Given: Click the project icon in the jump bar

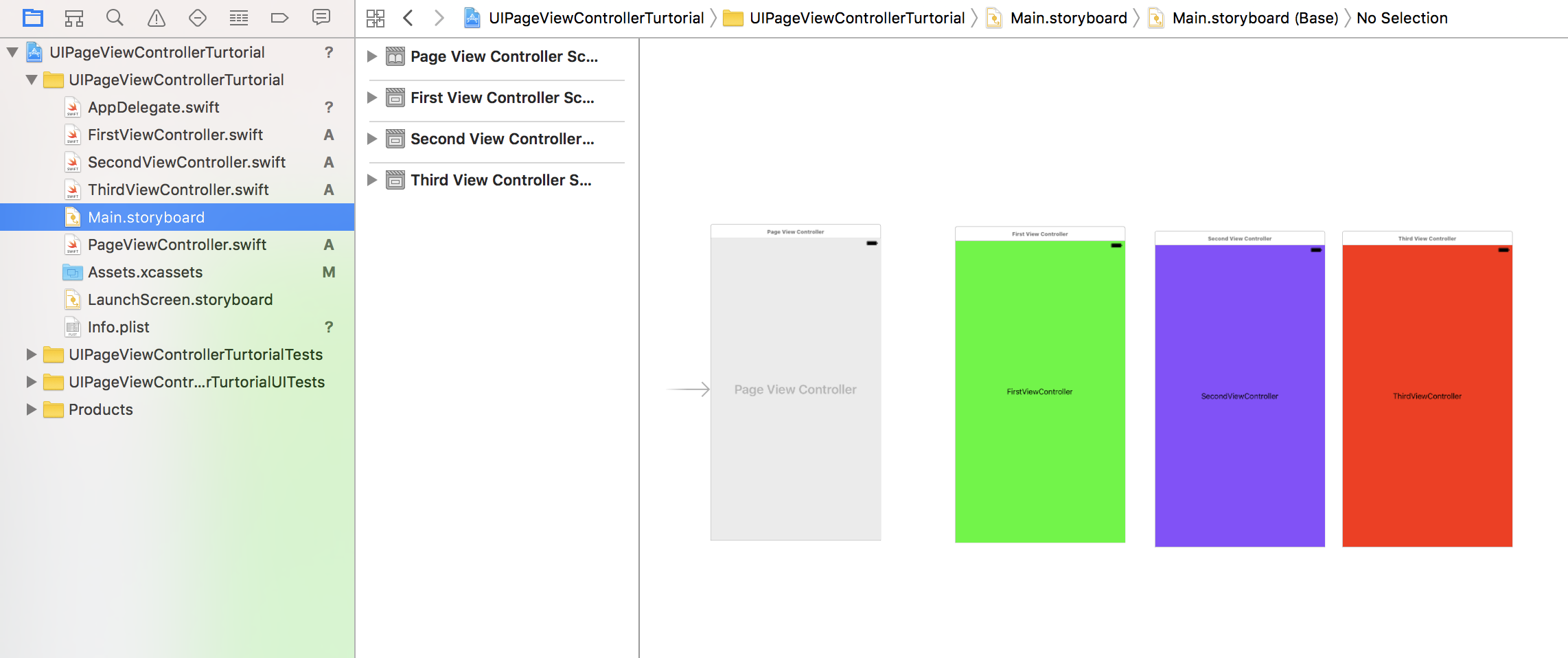Looking at the screenshot, I should coord(472,18).
